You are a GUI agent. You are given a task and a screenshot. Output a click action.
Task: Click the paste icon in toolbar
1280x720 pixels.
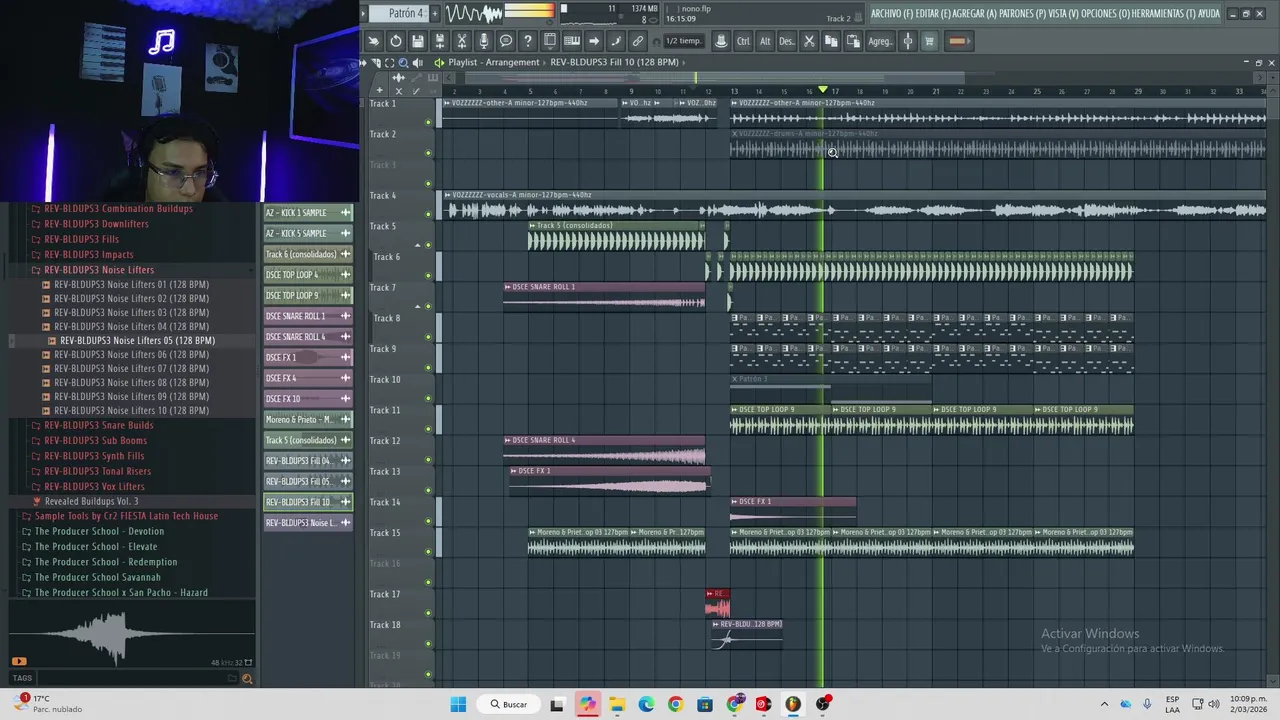853,41
